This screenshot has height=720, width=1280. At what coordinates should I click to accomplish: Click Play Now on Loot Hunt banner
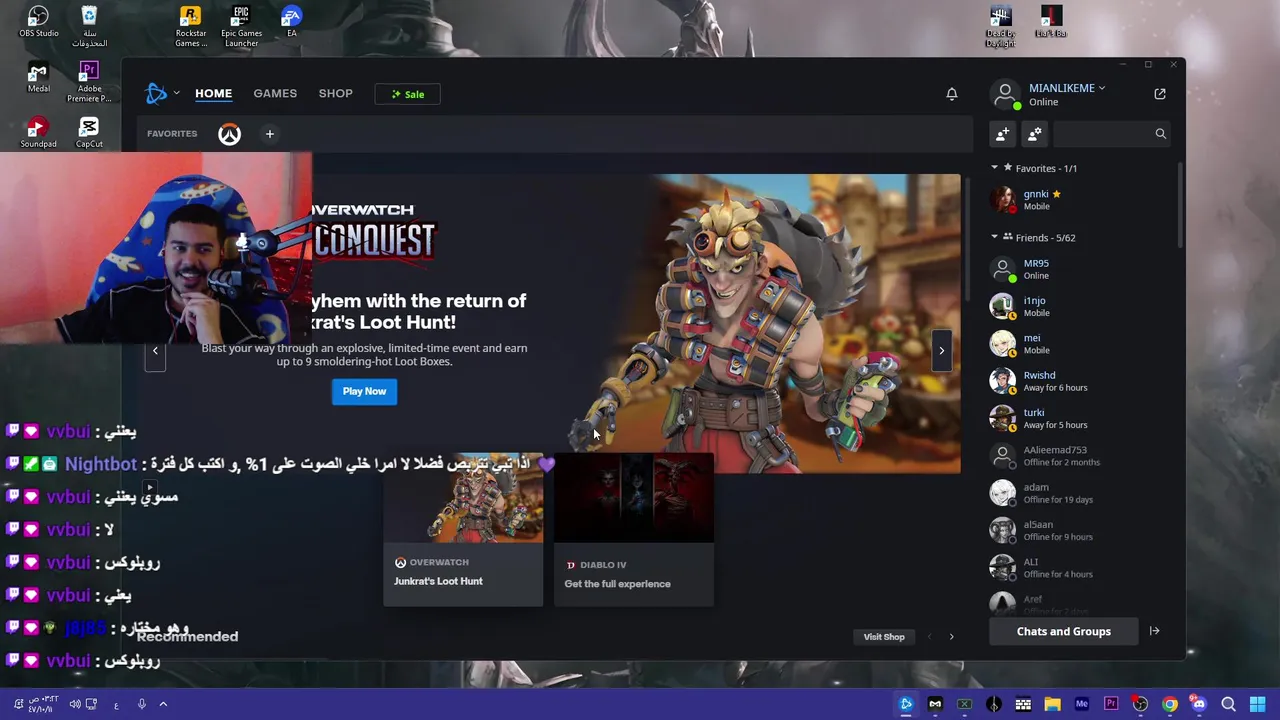364,391
